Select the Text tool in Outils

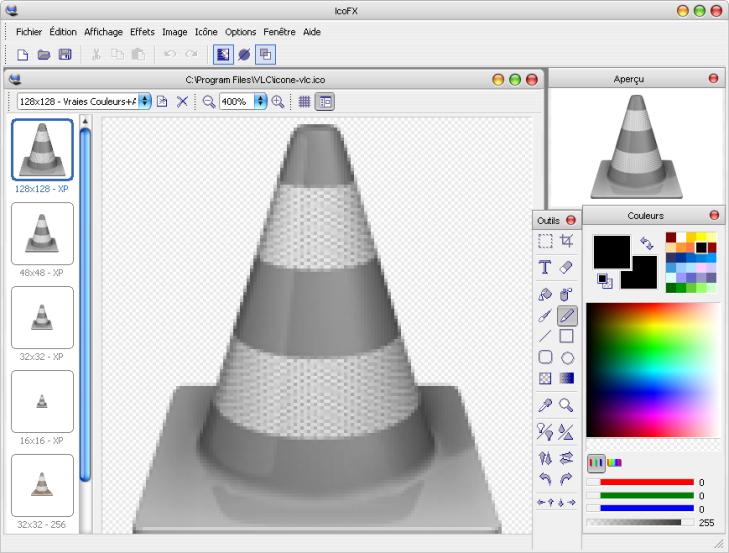(545, 268)
